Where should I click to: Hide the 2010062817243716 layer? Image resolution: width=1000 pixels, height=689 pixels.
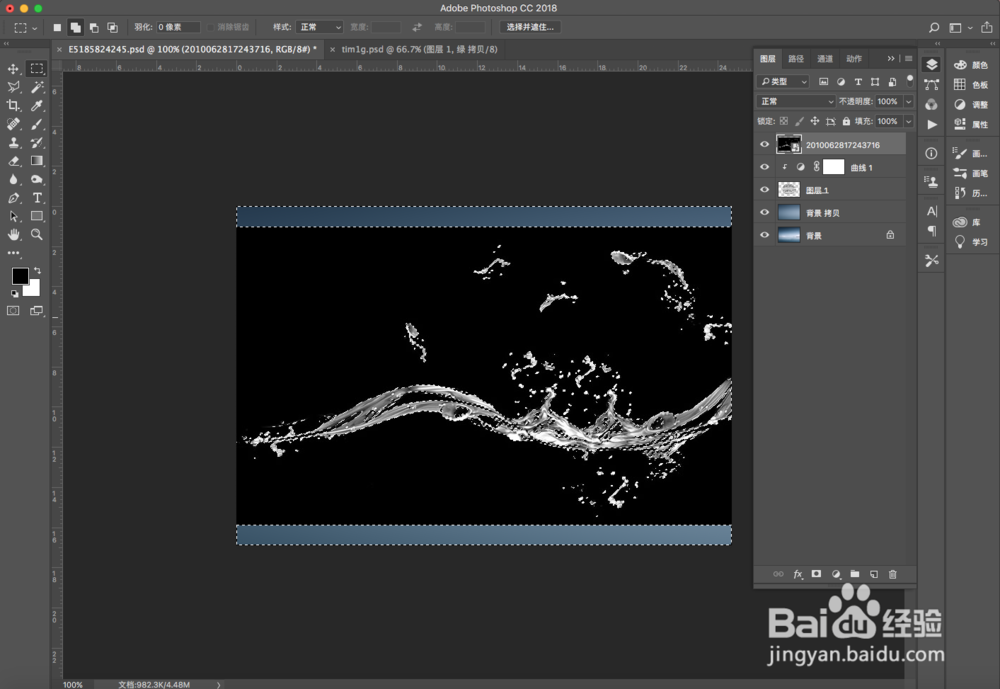point(764,144)
